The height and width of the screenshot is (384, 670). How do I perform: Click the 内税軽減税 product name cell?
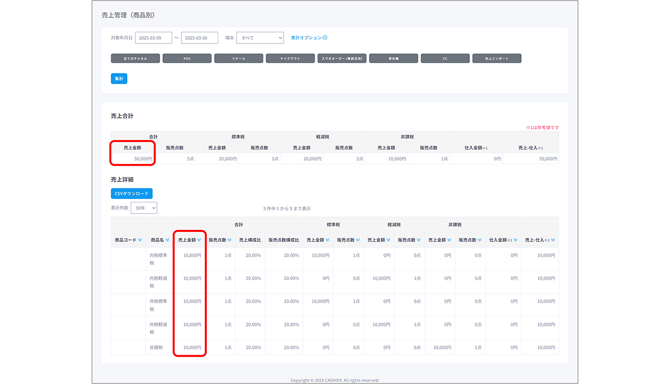159,282
